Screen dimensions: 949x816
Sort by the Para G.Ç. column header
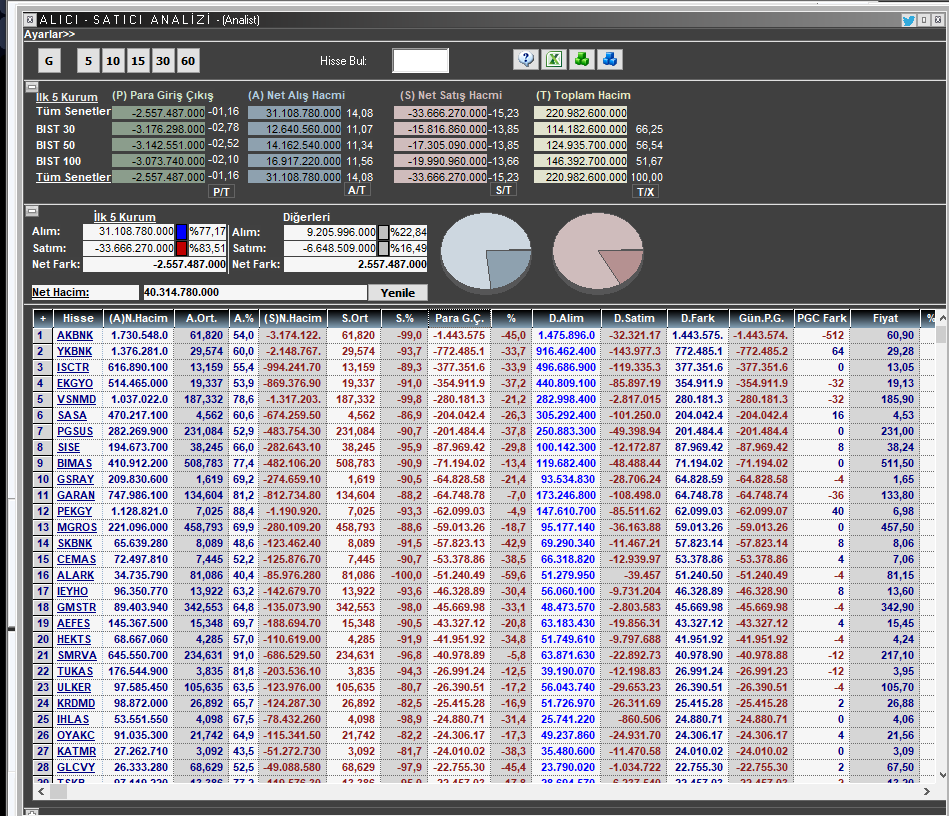pyautogui.click(x=459, y=318)
